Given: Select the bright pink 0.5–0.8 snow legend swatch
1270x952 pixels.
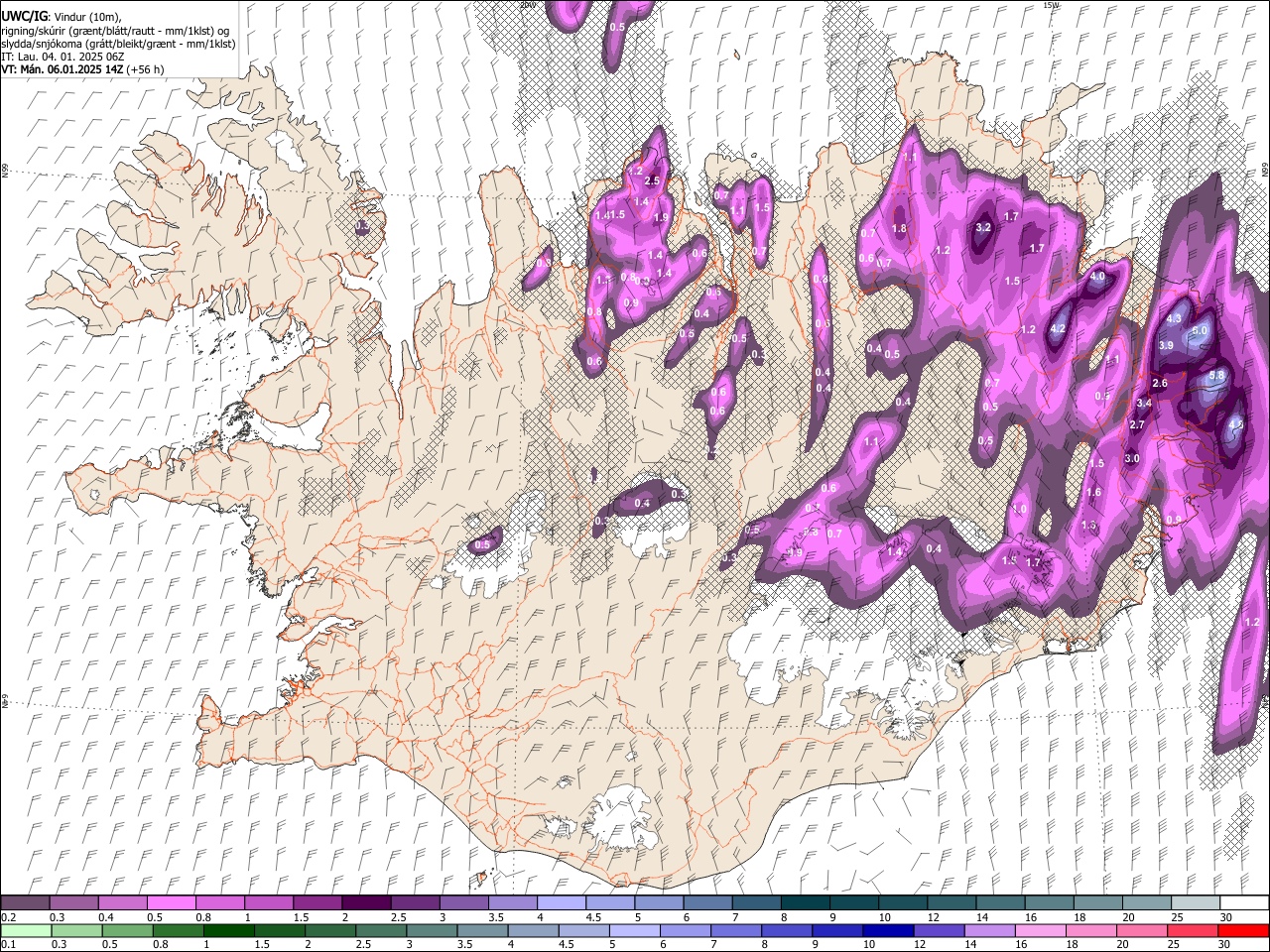Looking at the screenshot, I should [171, 902].
